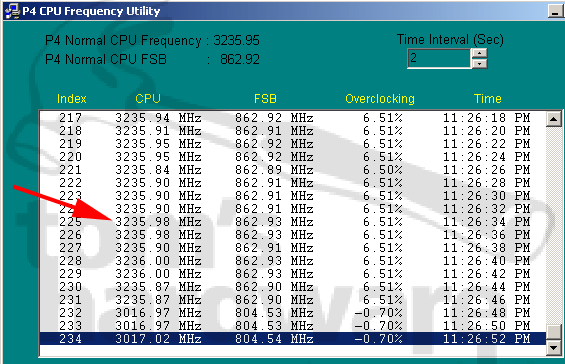Select row with time 11:26:34 PM

point(293,222)
